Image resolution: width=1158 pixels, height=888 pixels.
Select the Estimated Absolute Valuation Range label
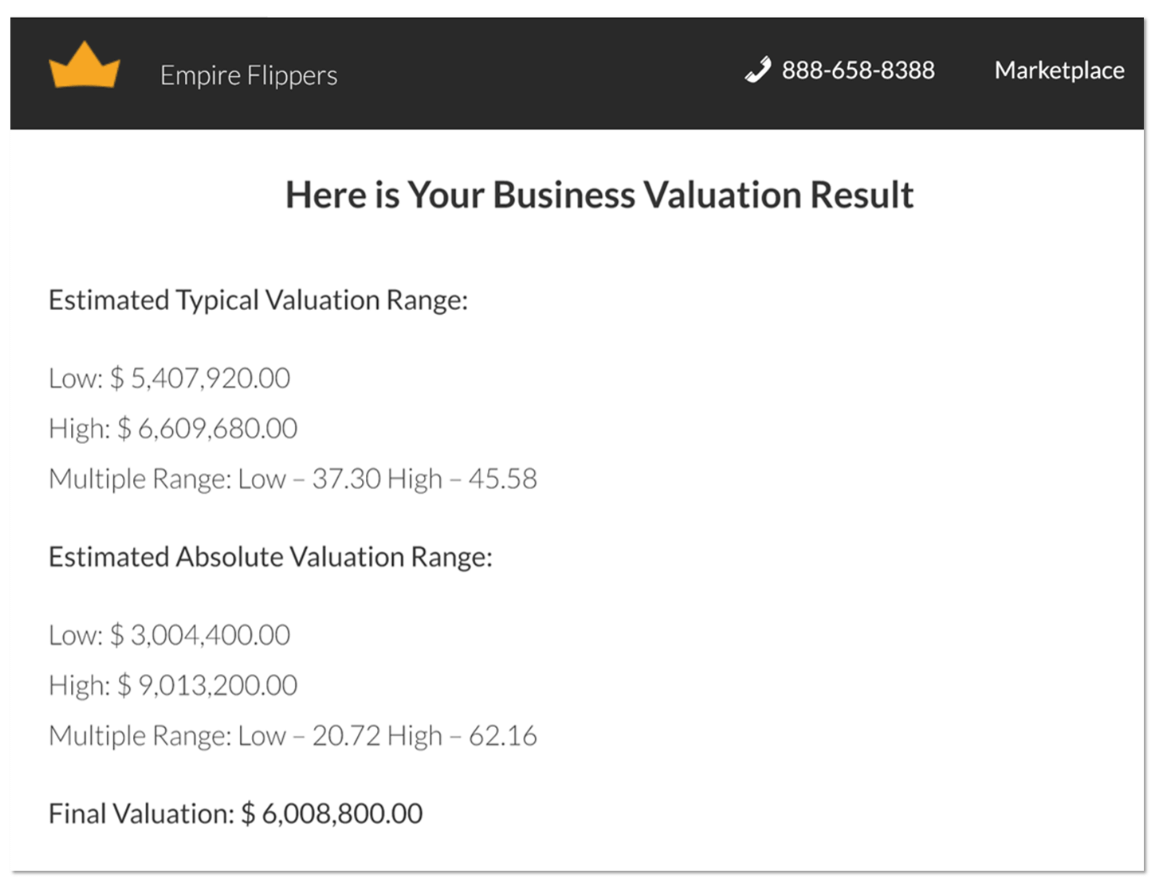point(270,556)
